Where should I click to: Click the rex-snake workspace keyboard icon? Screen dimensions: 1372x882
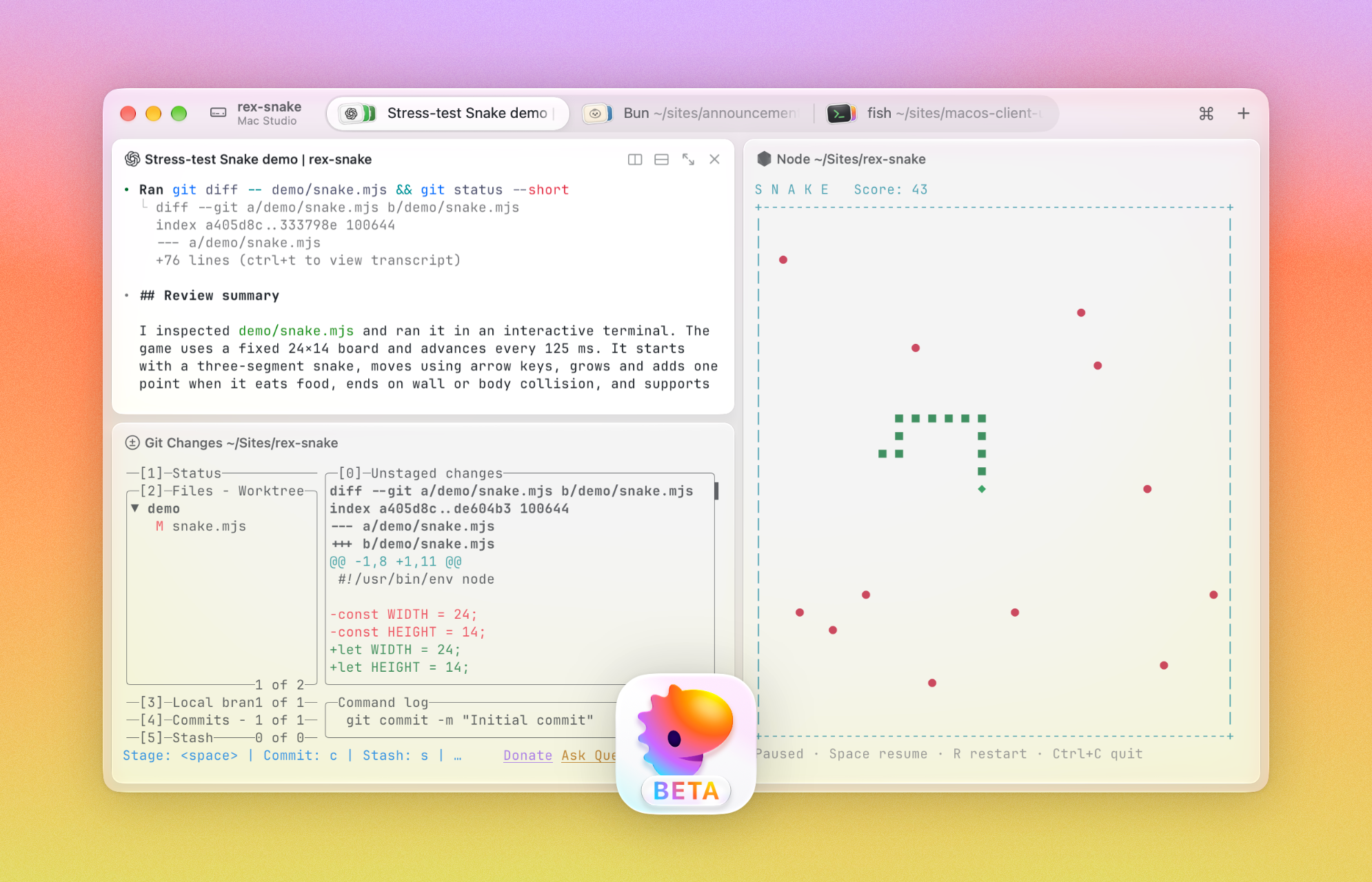(218, 113)
